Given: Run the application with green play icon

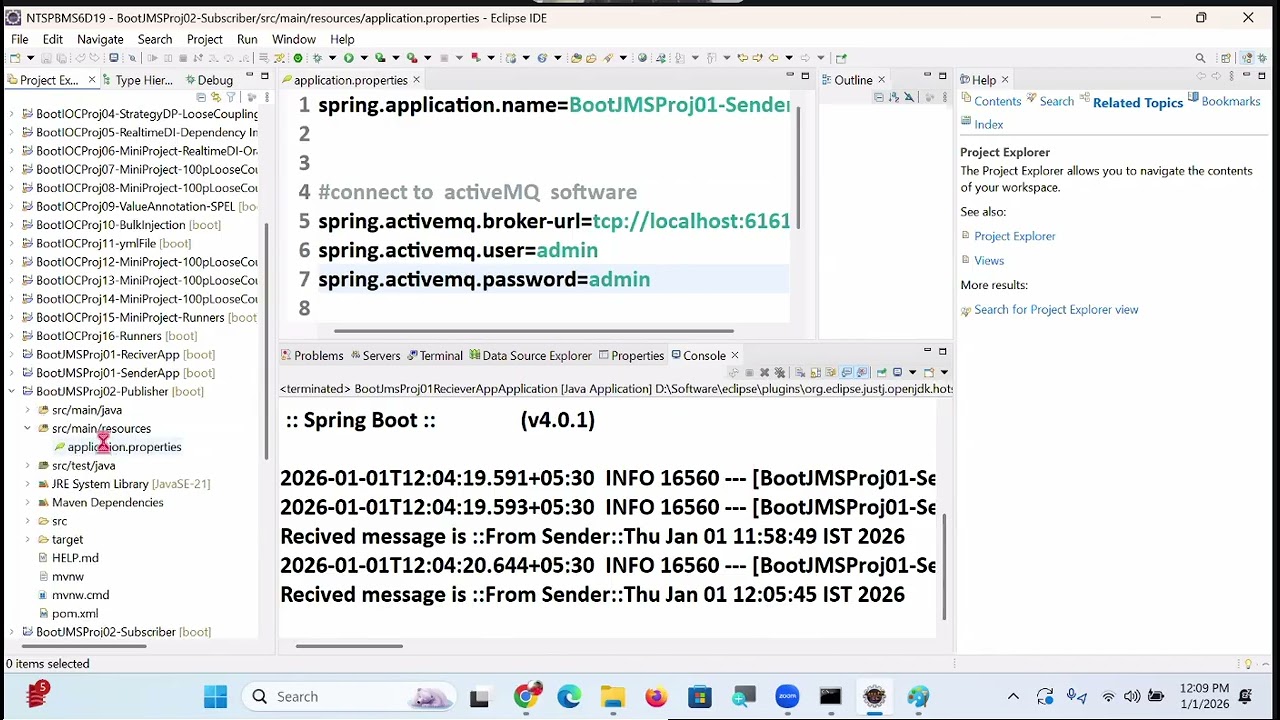Looking at the screenshot, I should click(349, 58).
